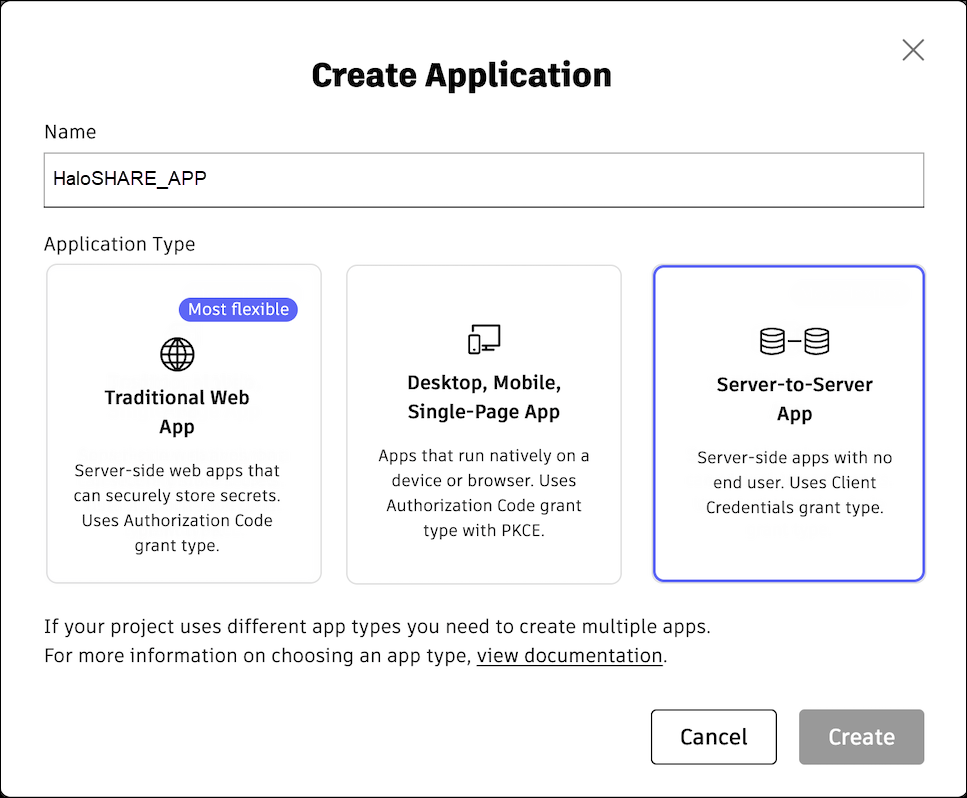Viewport: 967px width, 798px height.
Task: Click the desktop-and-phone icon for Desktop, Mobile app
Action: point(483,338)
